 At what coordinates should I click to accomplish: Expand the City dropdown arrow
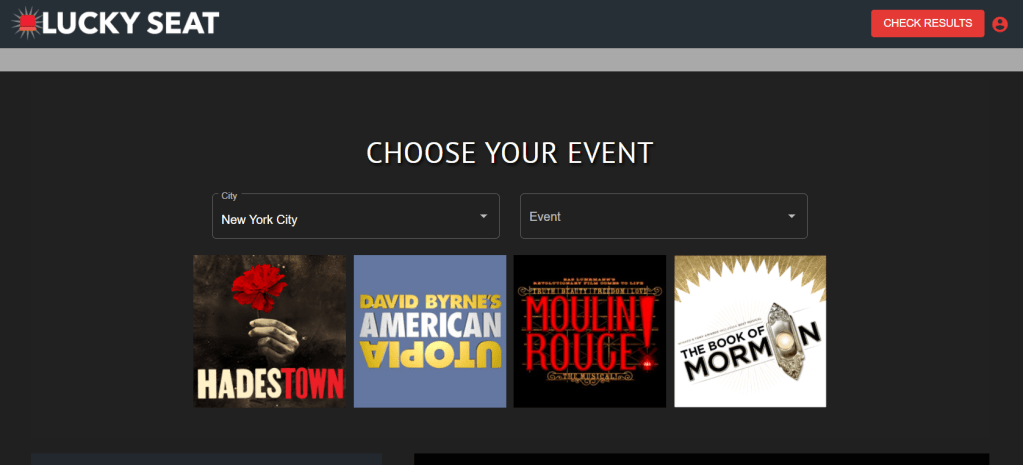[483, 216]
